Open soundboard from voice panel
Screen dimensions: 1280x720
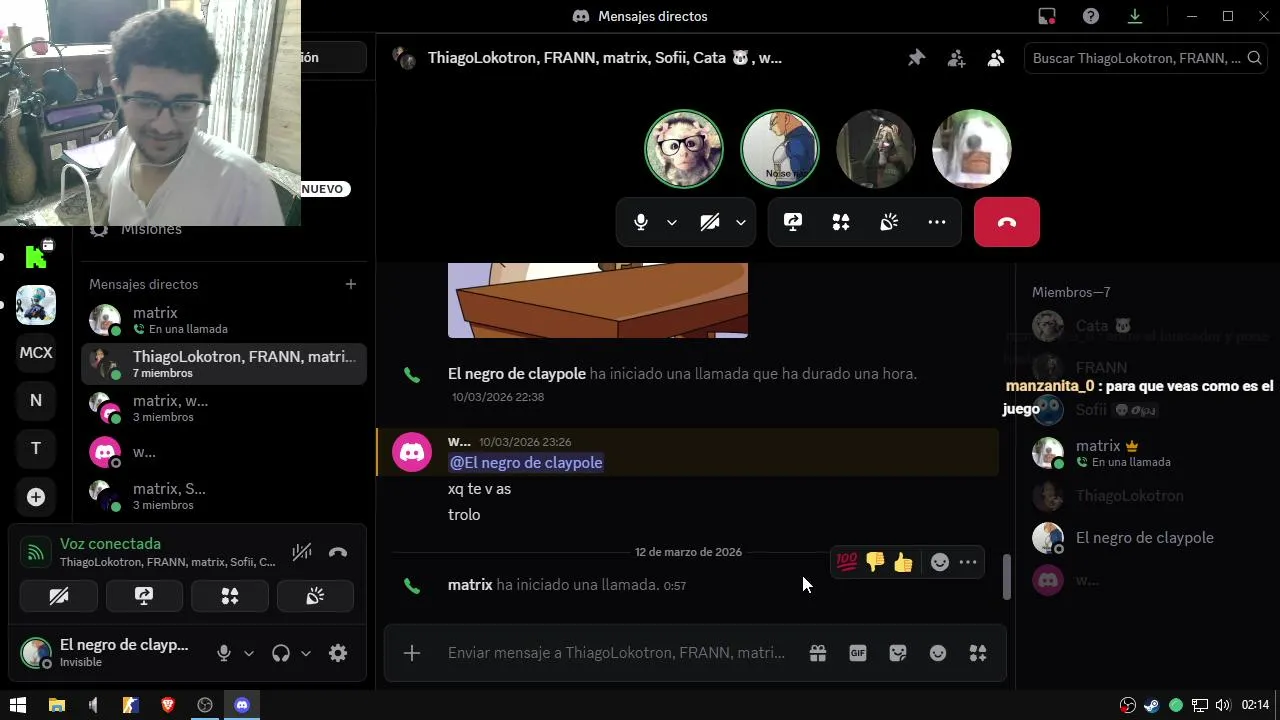point(315,596)
